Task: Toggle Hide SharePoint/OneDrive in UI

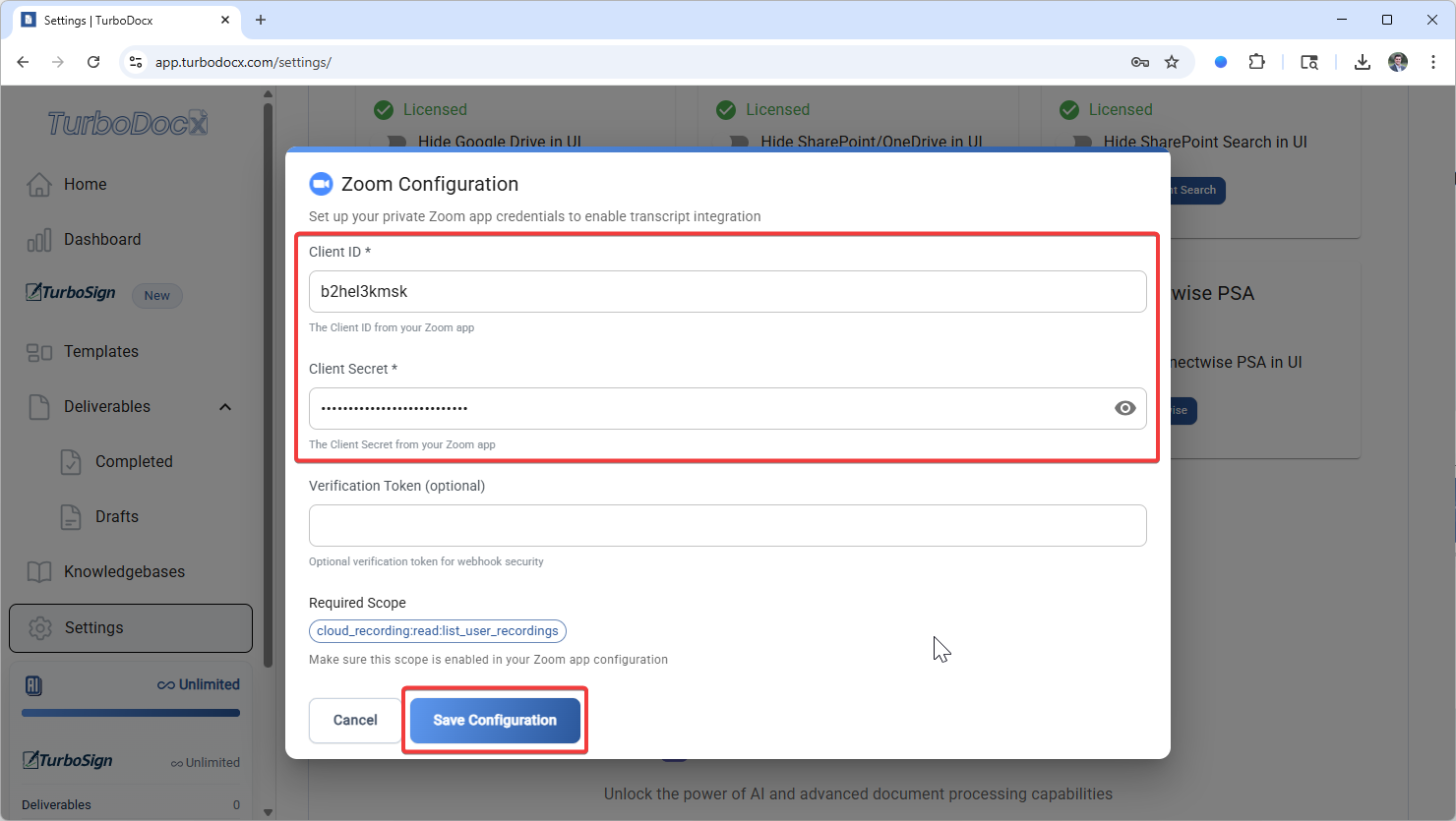Action: pos(740,142)
